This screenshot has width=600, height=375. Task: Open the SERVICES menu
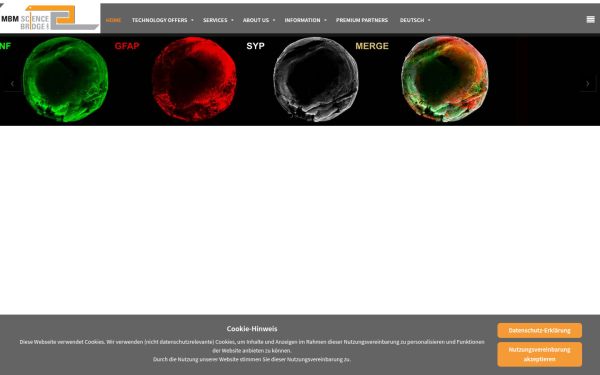pos(215,20)
